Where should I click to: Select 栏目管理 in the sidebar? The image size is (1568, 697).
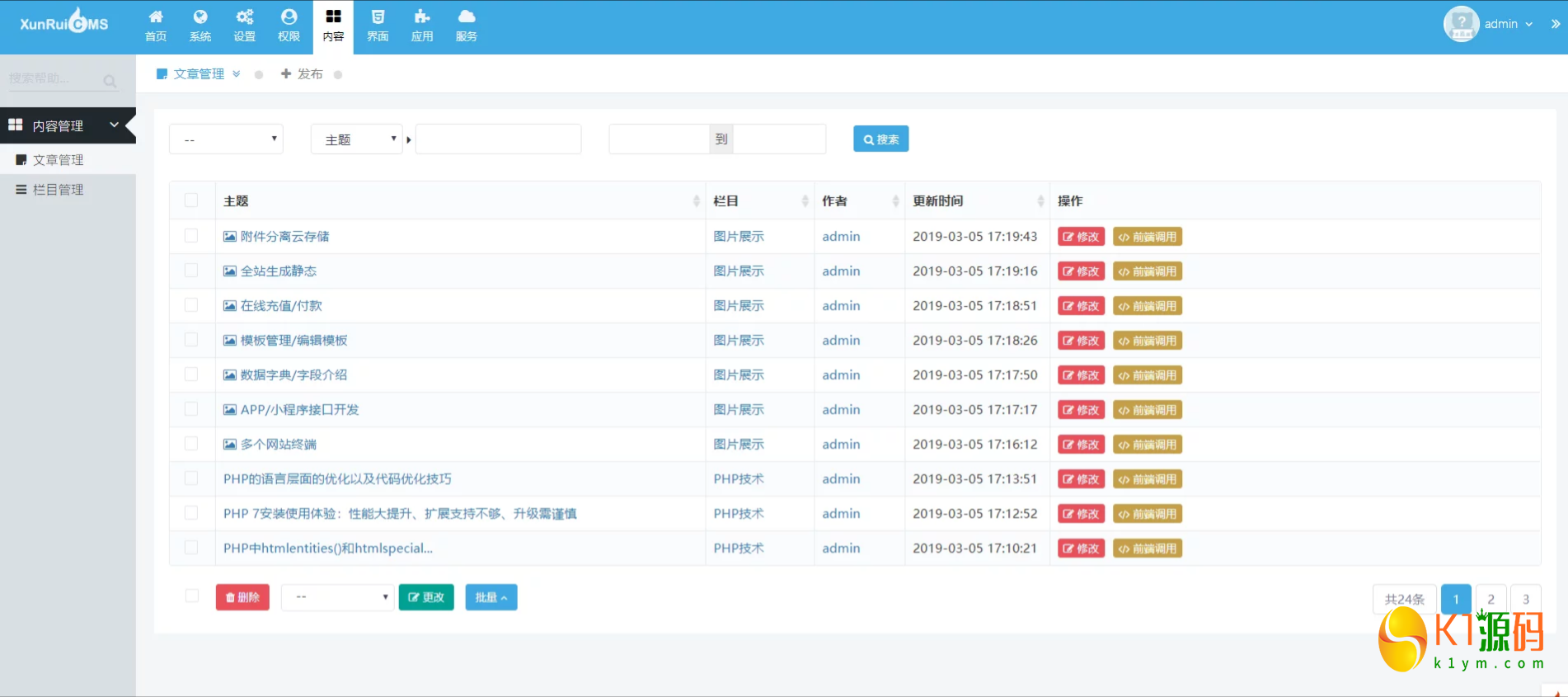coord(58,190)
